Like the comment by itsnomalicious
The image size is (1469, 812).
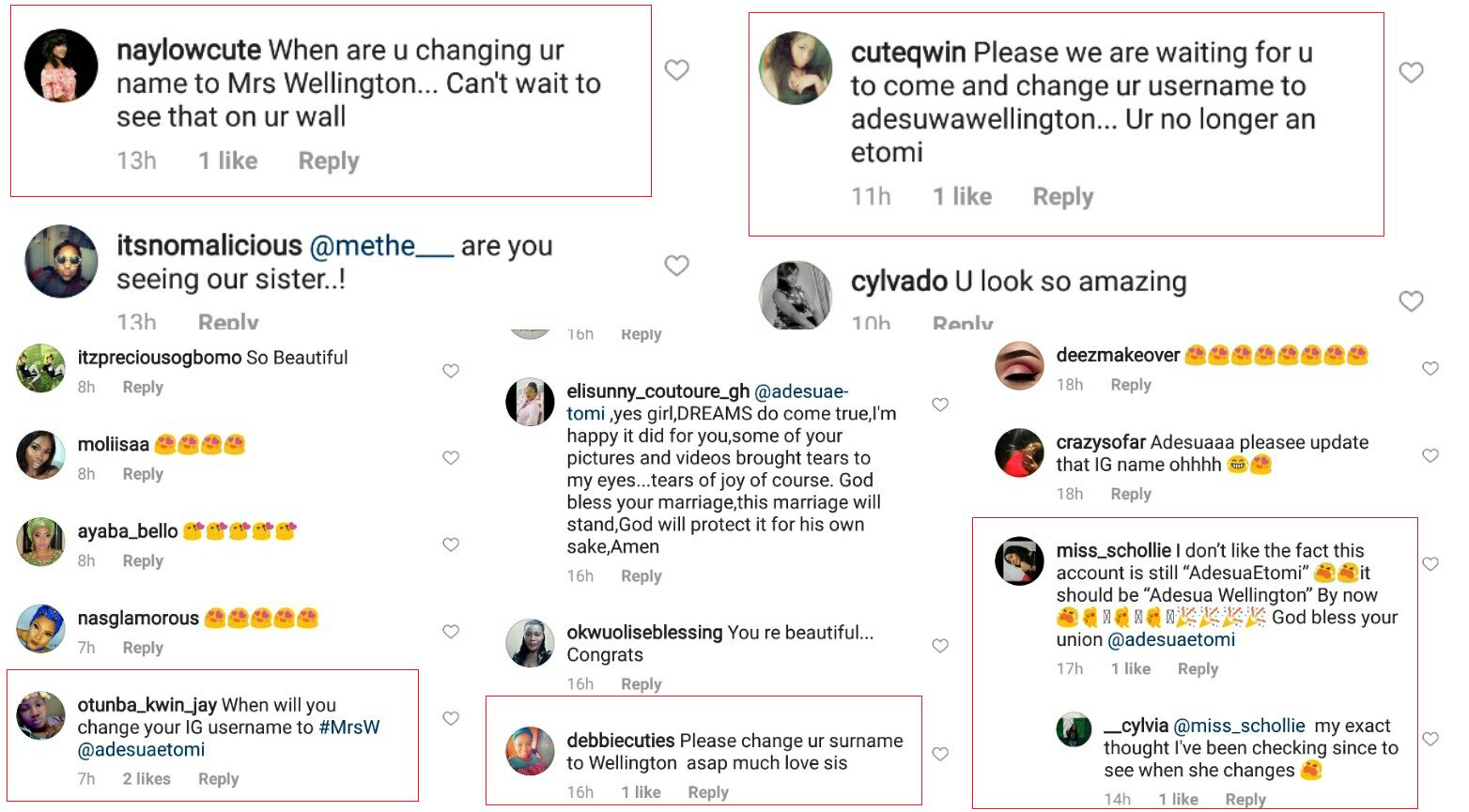click(x=676, y=266)
